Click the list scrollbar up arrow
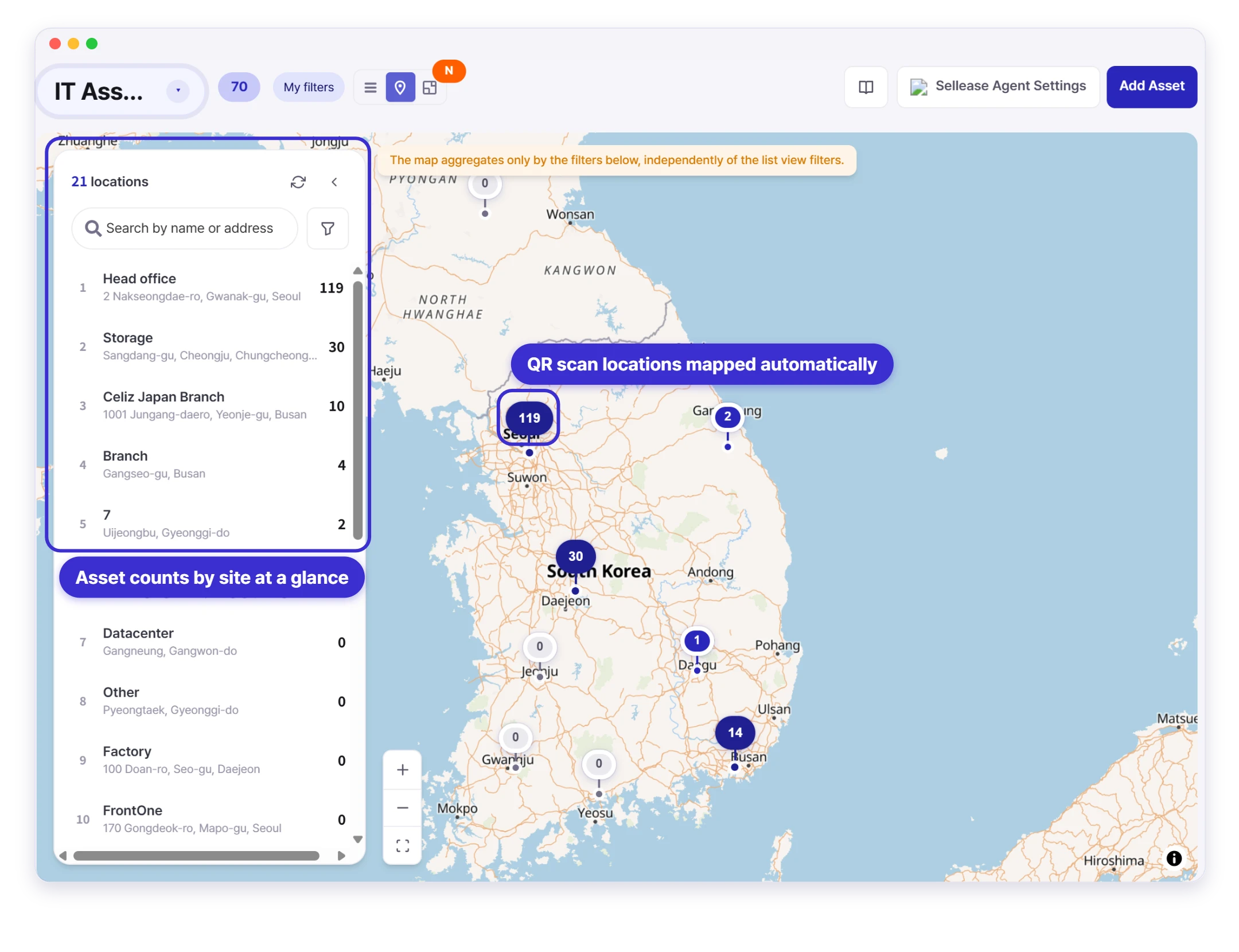Viewport: 1239px width, 952px height. tap(357, 271)
